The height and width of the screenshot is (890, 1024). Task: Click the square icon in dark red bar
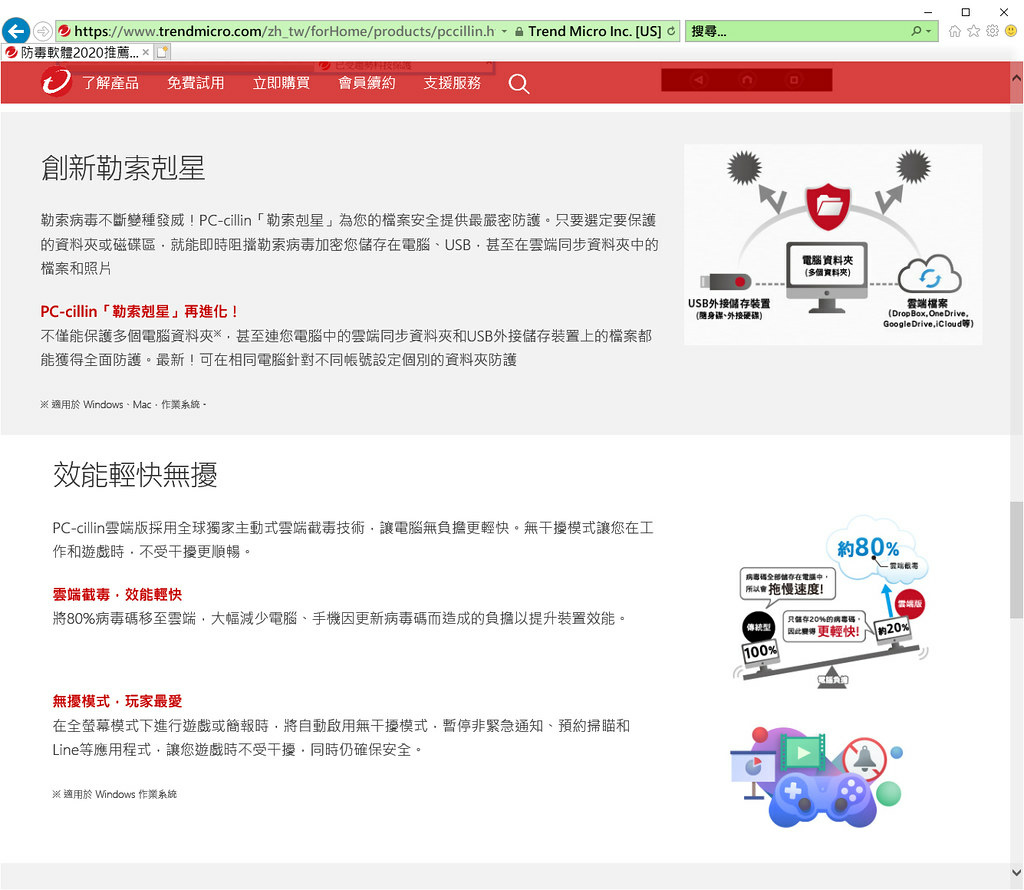794,80
